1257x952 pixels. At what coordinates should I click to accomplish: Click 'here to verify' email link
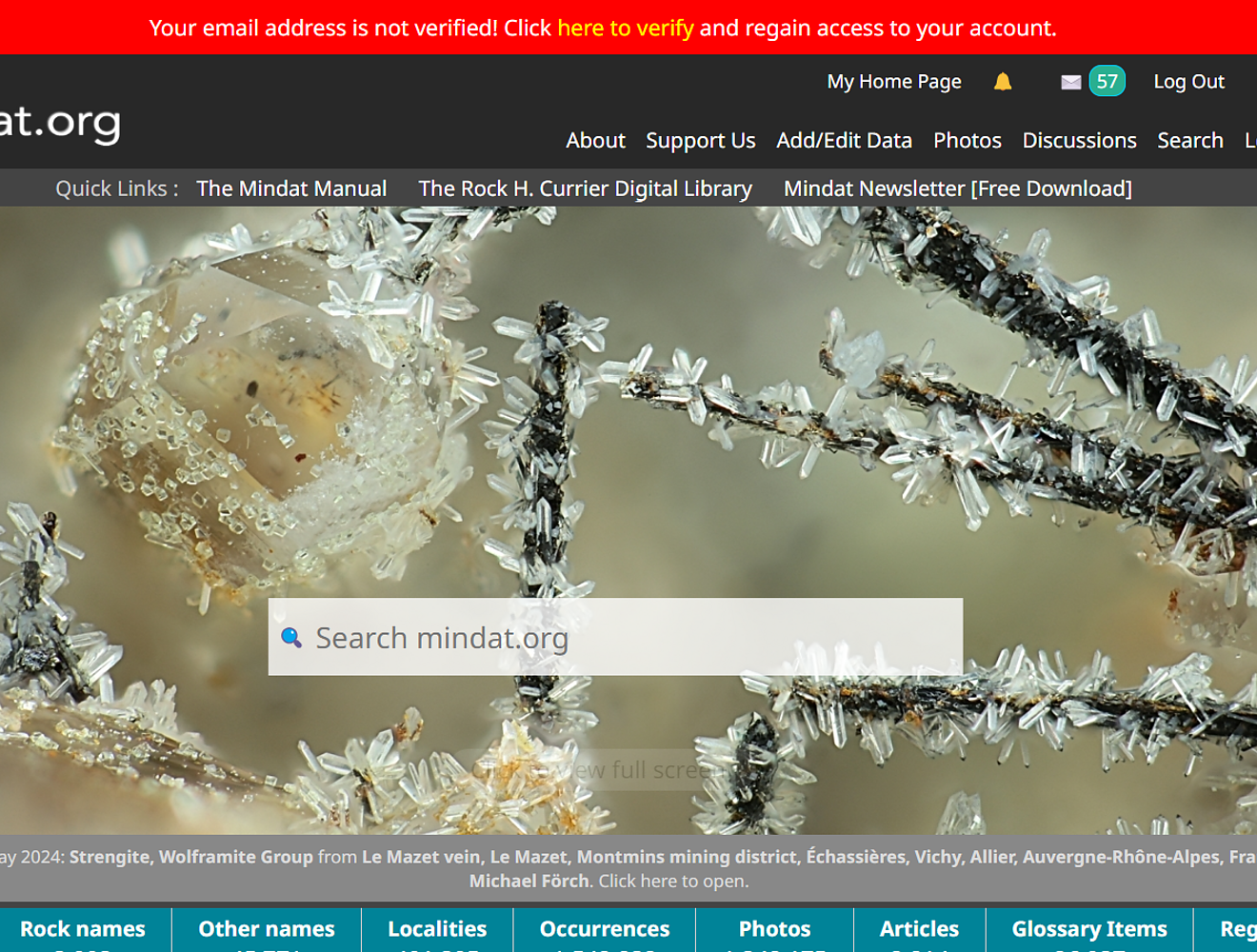coord(625,28)
